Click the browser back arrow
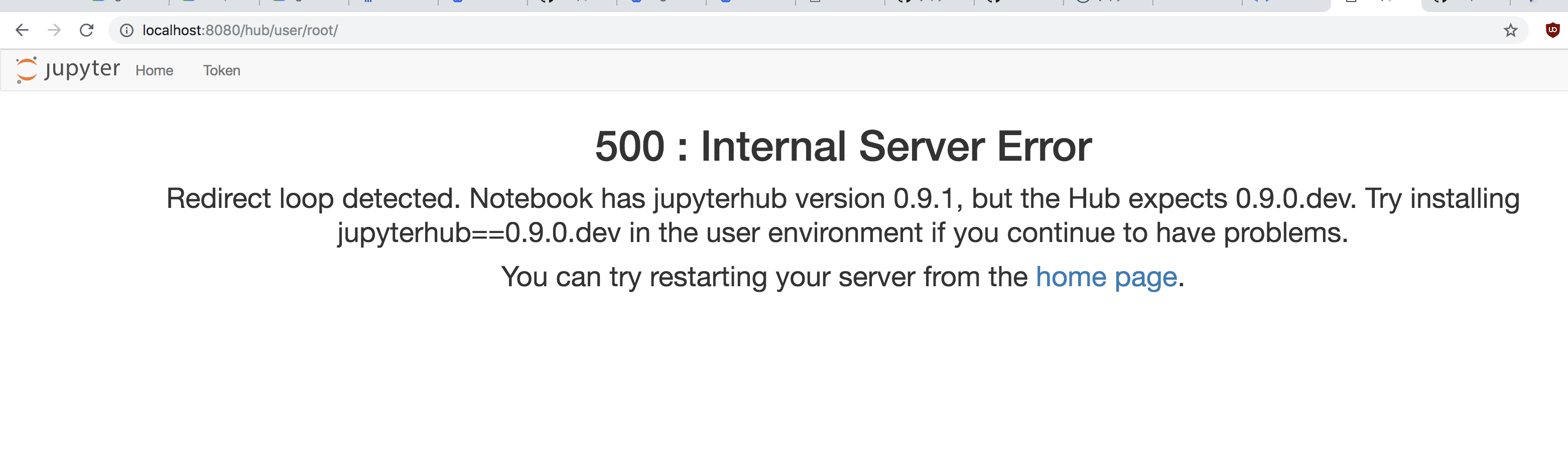This screenshot has width=1568, height=454. point(22,30)
